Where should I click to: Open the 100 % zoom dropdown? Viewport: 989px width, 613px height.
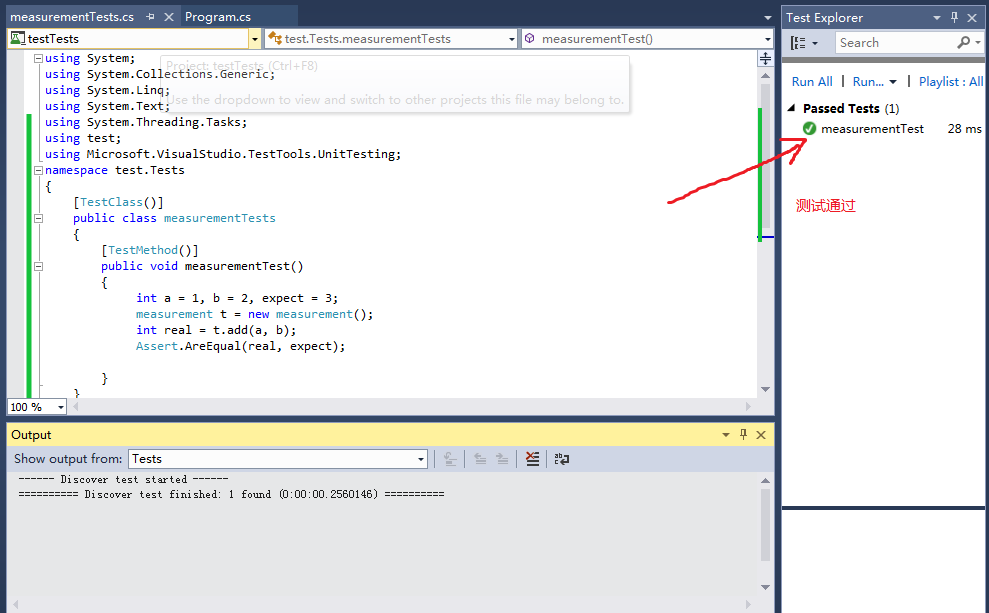click(61, 407)
